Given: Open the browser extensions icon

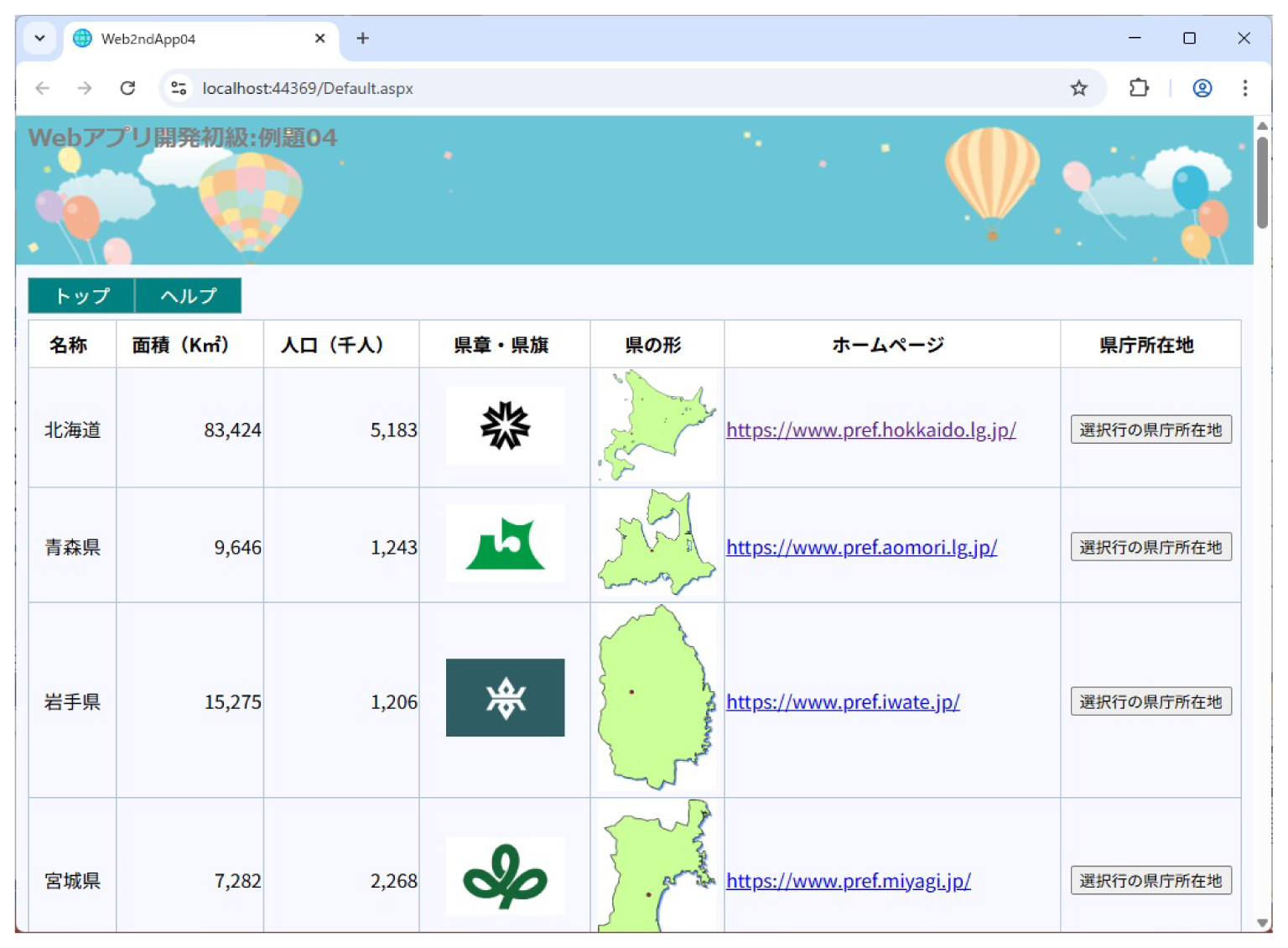Looking at the screenshot, I should coord(1139,87).
